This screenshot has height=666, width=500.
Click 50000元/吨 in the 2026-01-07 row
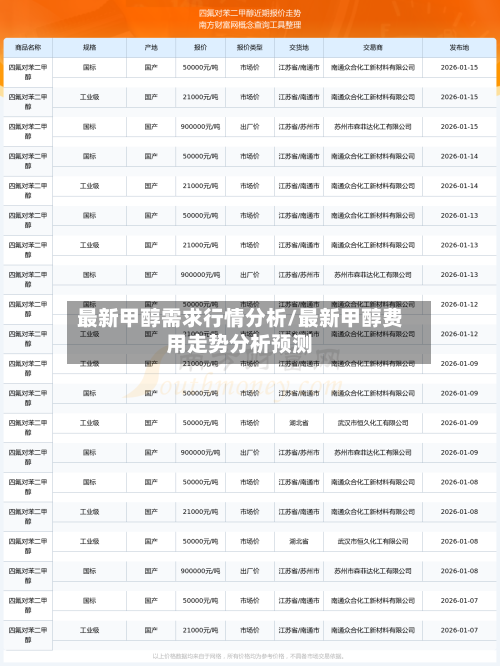(200, 601)
